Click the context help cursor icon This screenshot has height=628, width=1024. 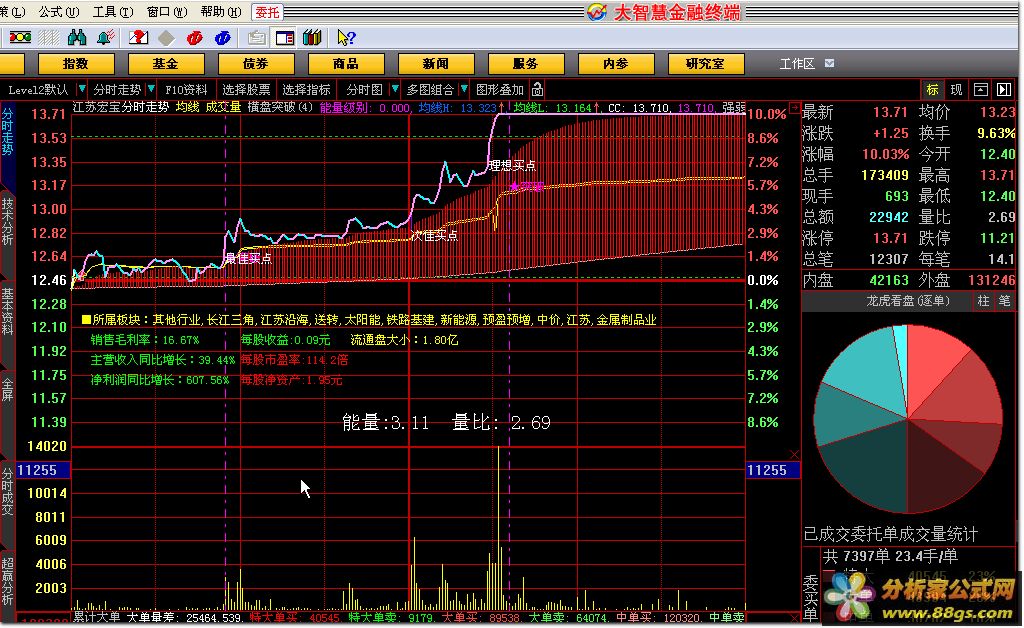(x=345, y=38)
